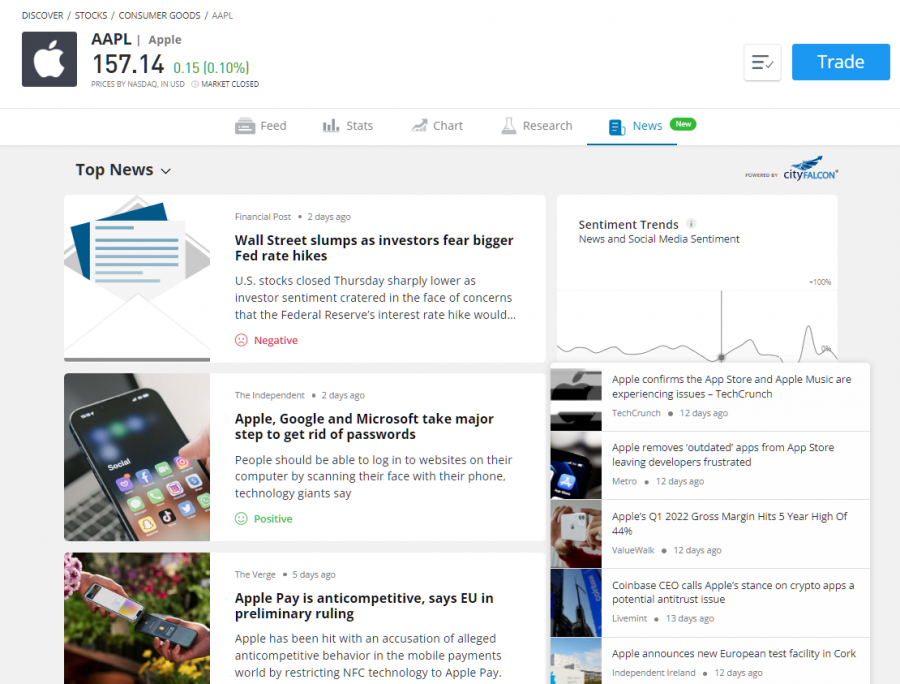This screenshot has height=684, width=900.
Task: Click the Independent Ireland source name
Action: tap(654, 673)
